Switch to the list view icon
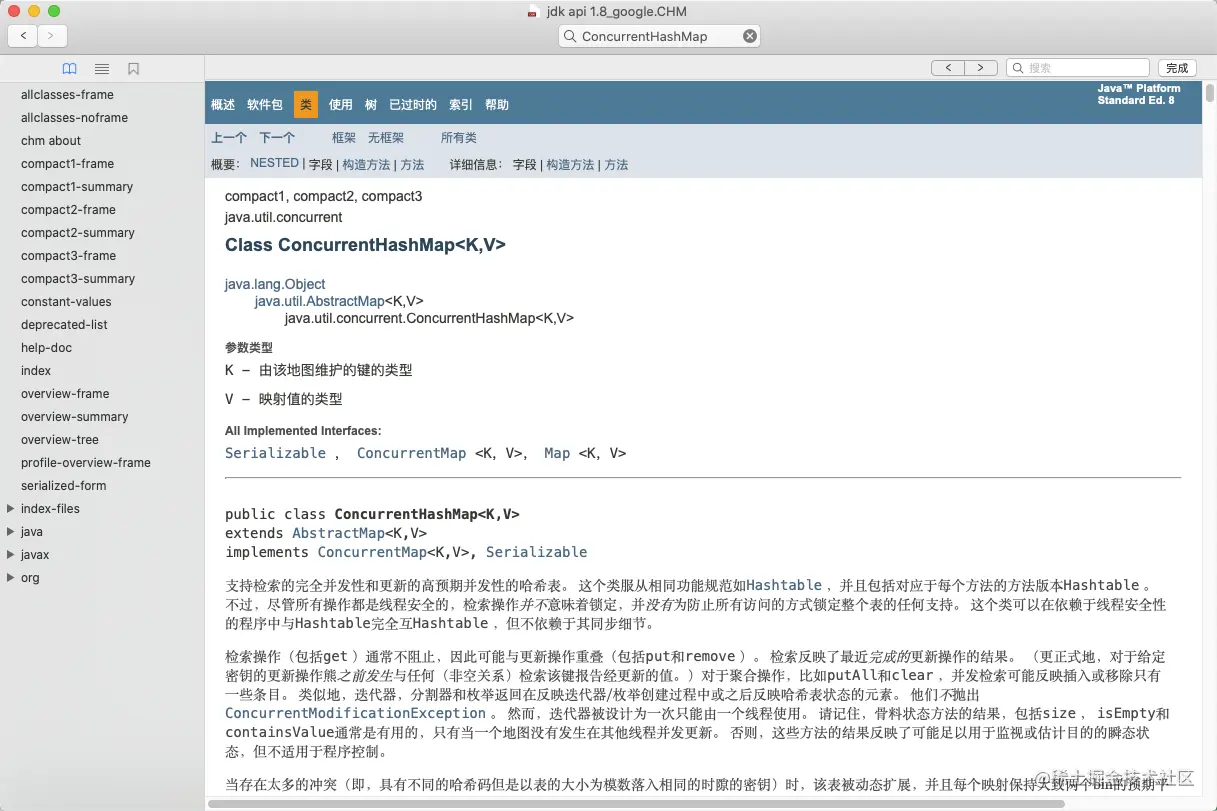The image size is (1217, 811). pyautogui.click(x=101, y=68)
